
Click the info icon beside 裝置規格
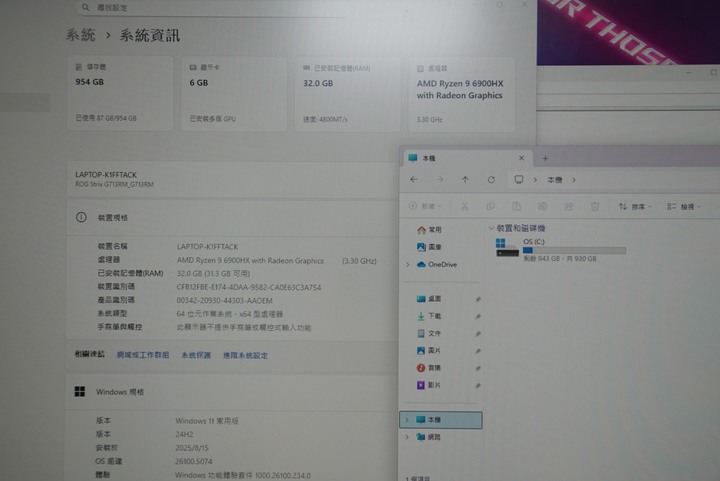tap(81, 217)
